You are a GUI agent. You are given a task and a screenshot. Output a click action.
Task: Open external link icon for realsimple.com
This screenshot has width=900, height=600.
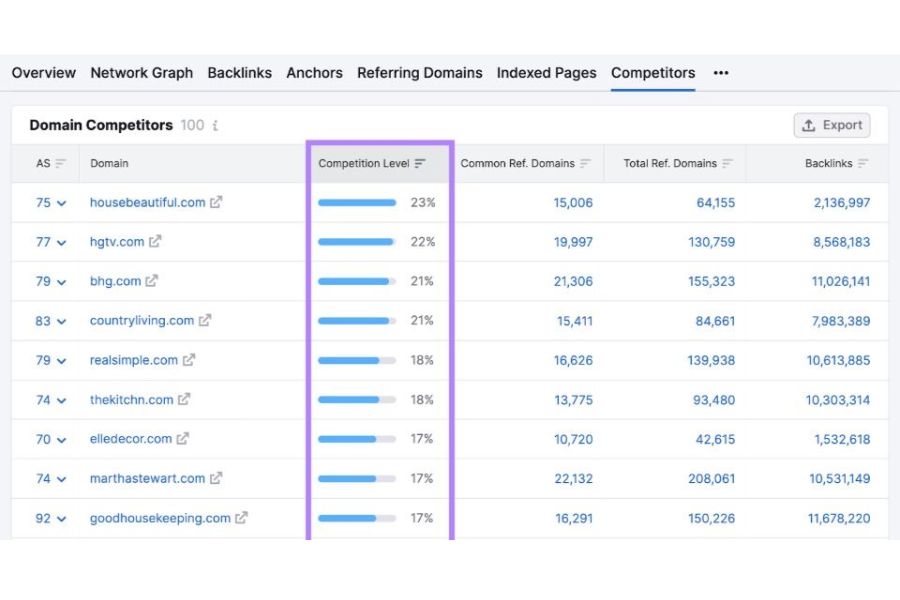[189, 360]
